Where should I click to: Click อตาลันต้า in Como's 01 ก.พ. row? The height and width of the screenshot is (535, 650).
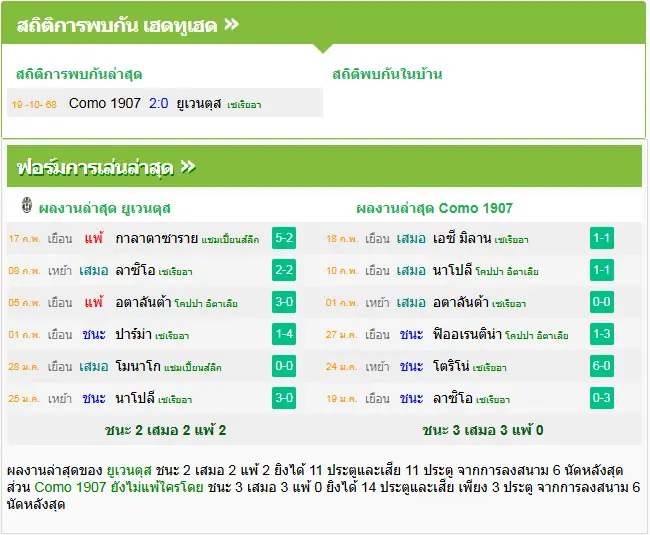(x=461, y=302)
